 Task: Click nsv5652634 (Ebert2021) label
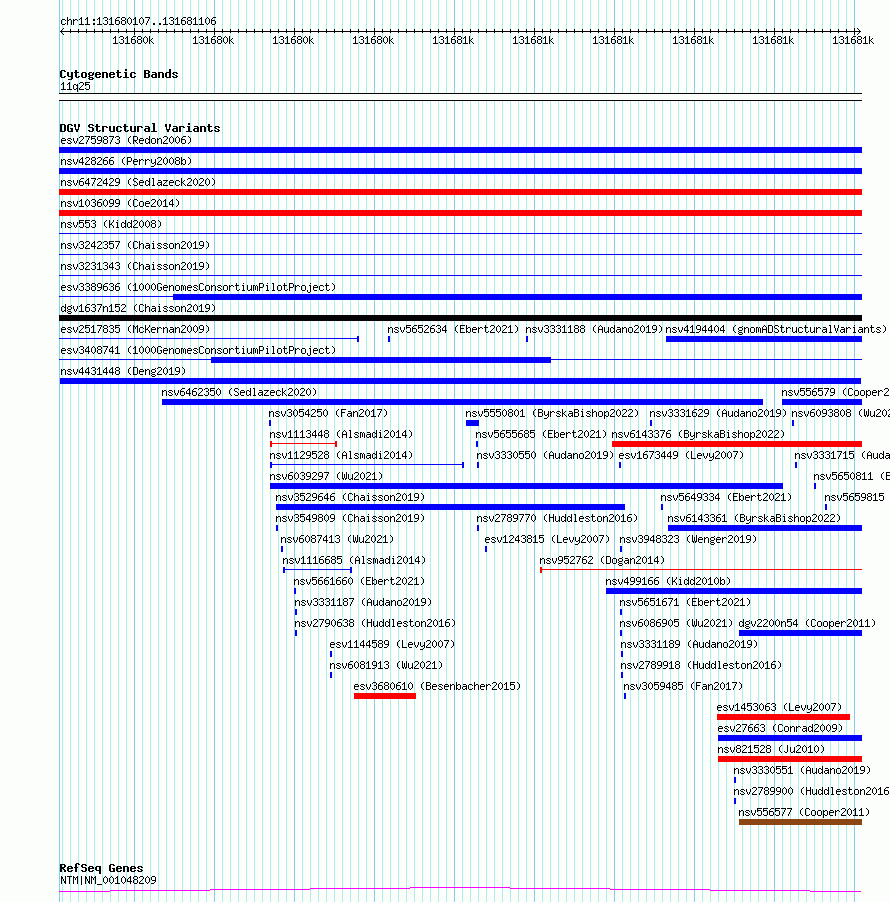(x=453, y=330)
